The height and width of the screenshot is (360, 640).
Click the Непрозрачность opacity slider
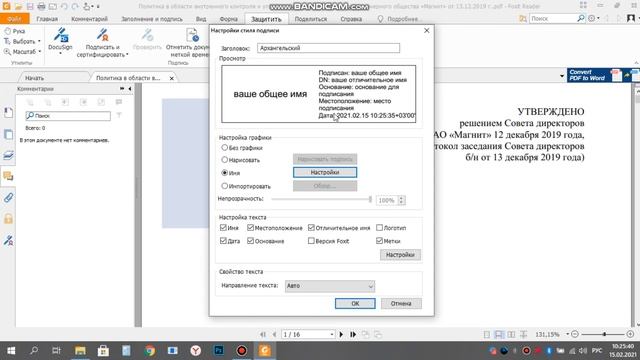[x=322, y=200]
